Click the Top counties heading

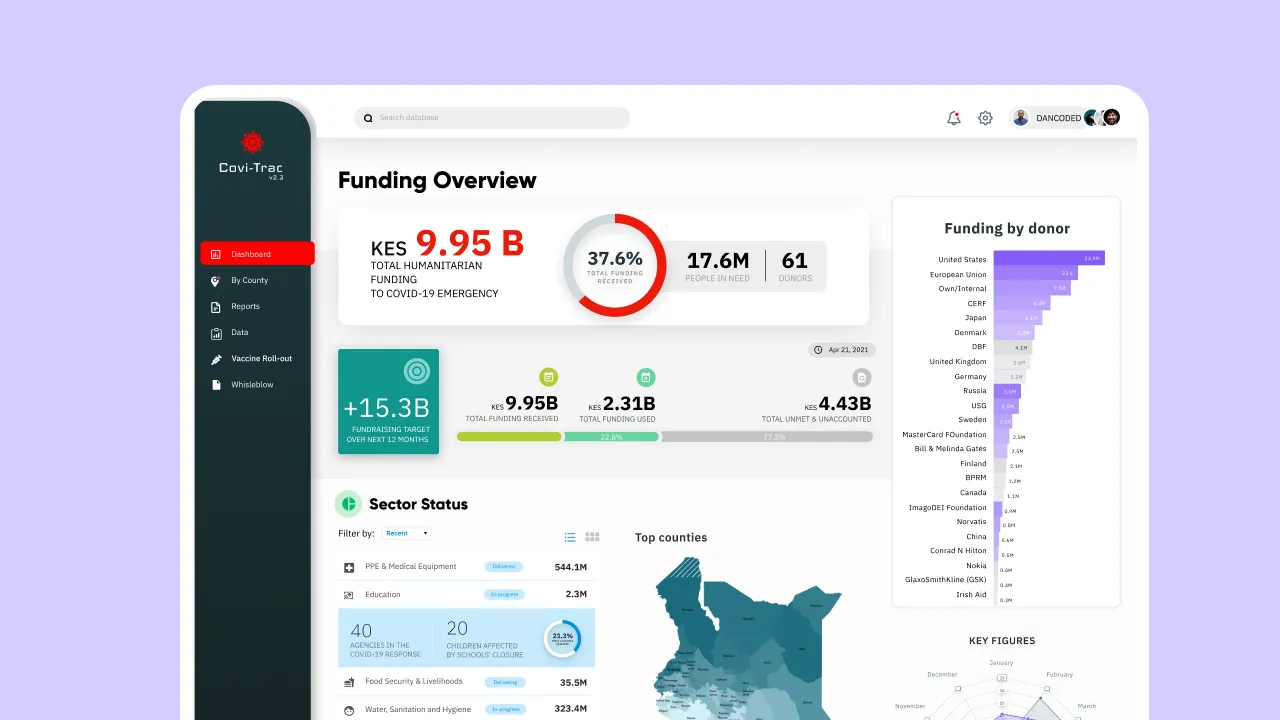(671, 538)
